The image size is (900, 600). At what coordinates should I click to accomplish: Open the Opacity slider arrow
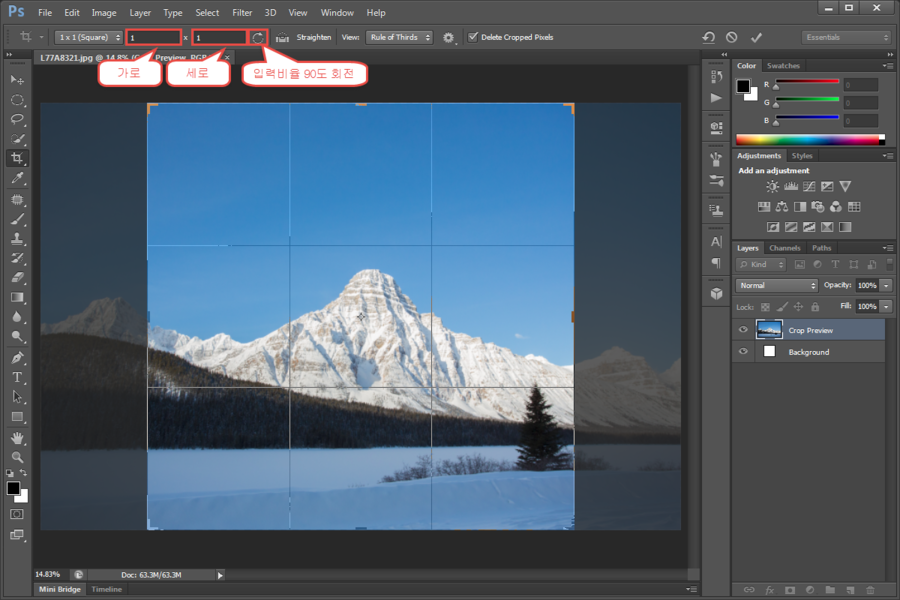pyautogui.click(x=886, y=285)
